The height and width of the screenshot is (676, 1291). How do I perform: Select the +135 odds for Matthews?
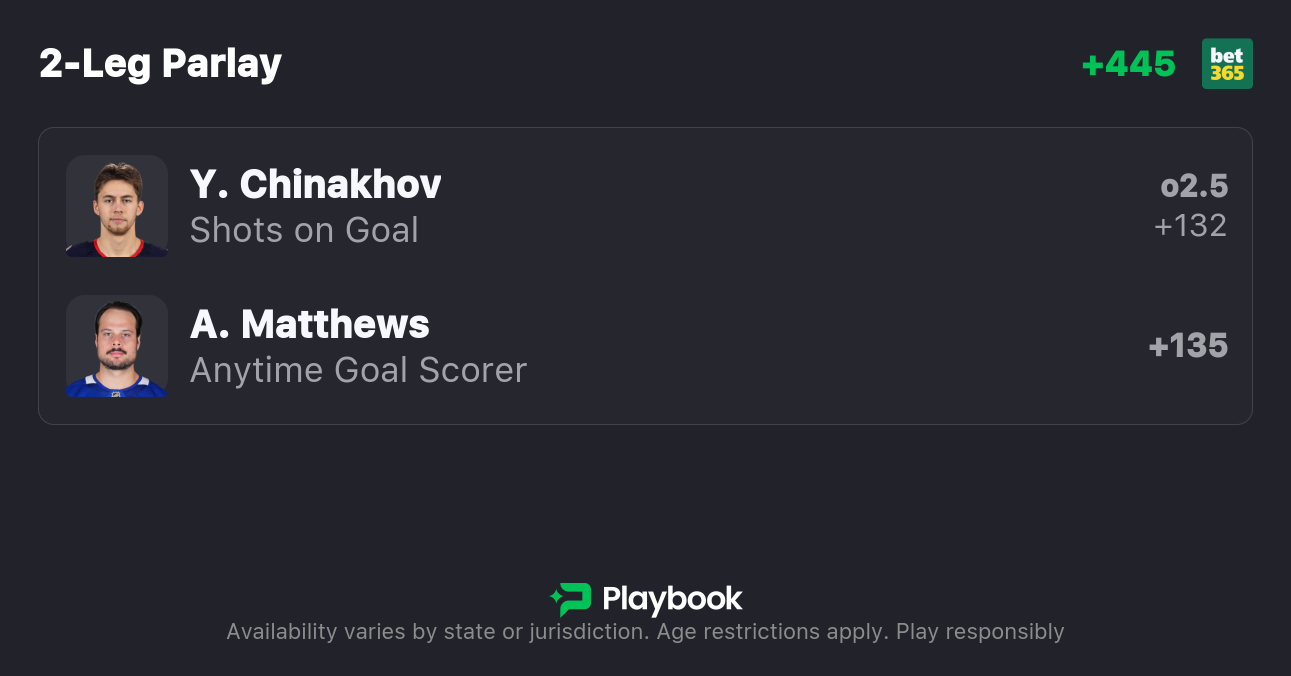[1188, 346]
